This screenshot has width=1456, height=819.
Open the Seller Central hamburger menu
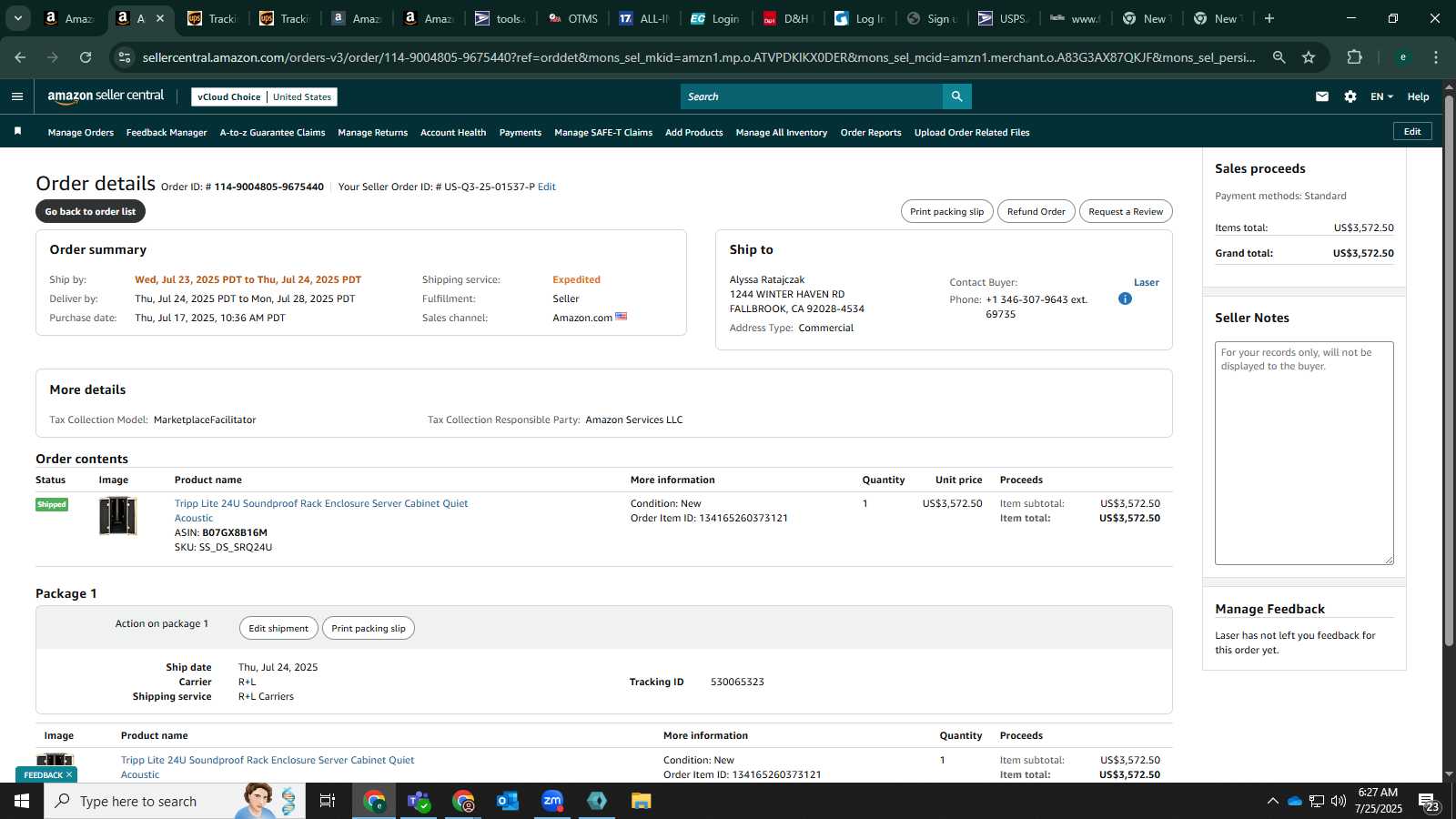(x=17, y=96)
